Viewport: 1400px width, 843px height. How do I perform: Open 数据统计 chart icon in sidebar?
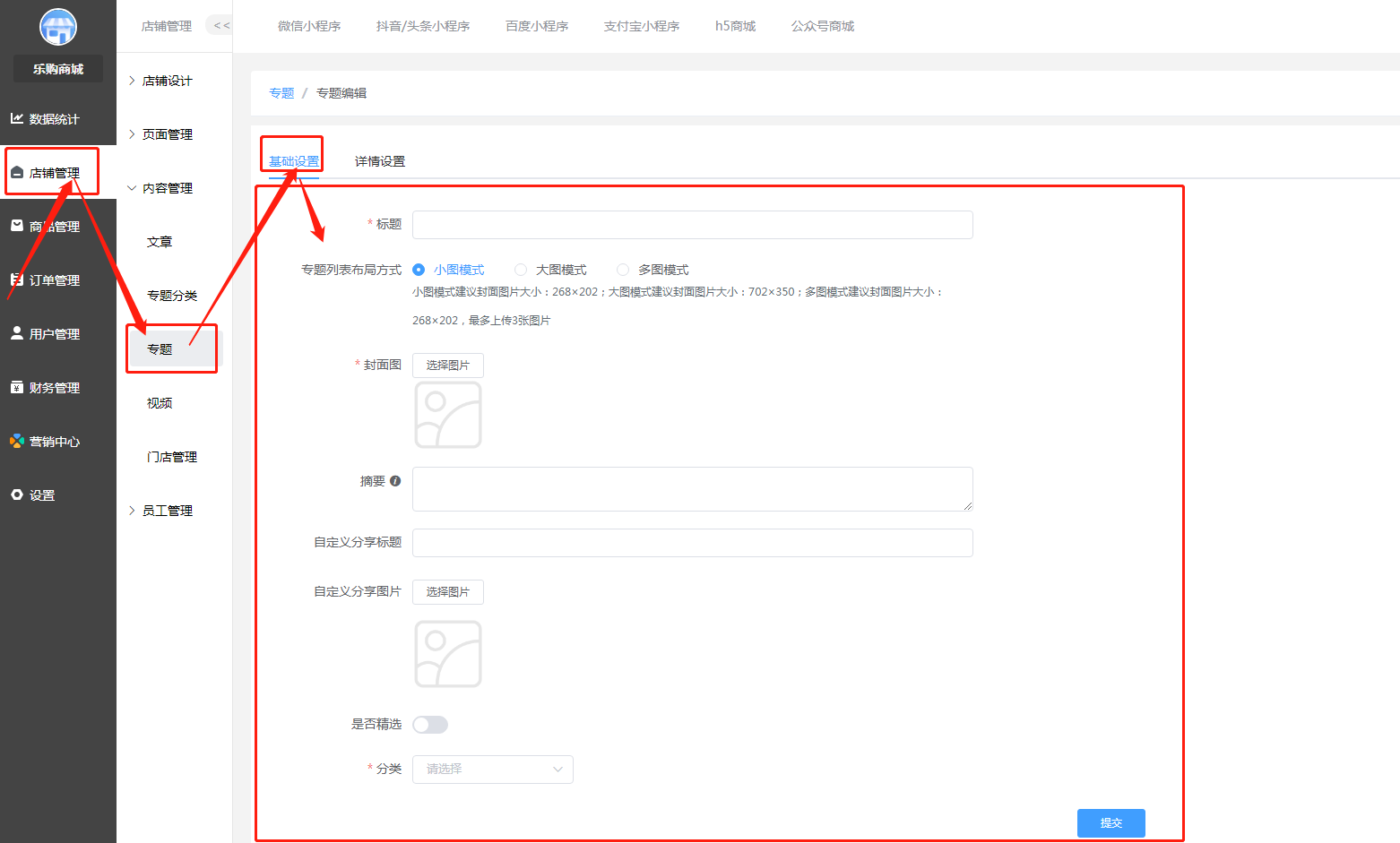point(17,118)
